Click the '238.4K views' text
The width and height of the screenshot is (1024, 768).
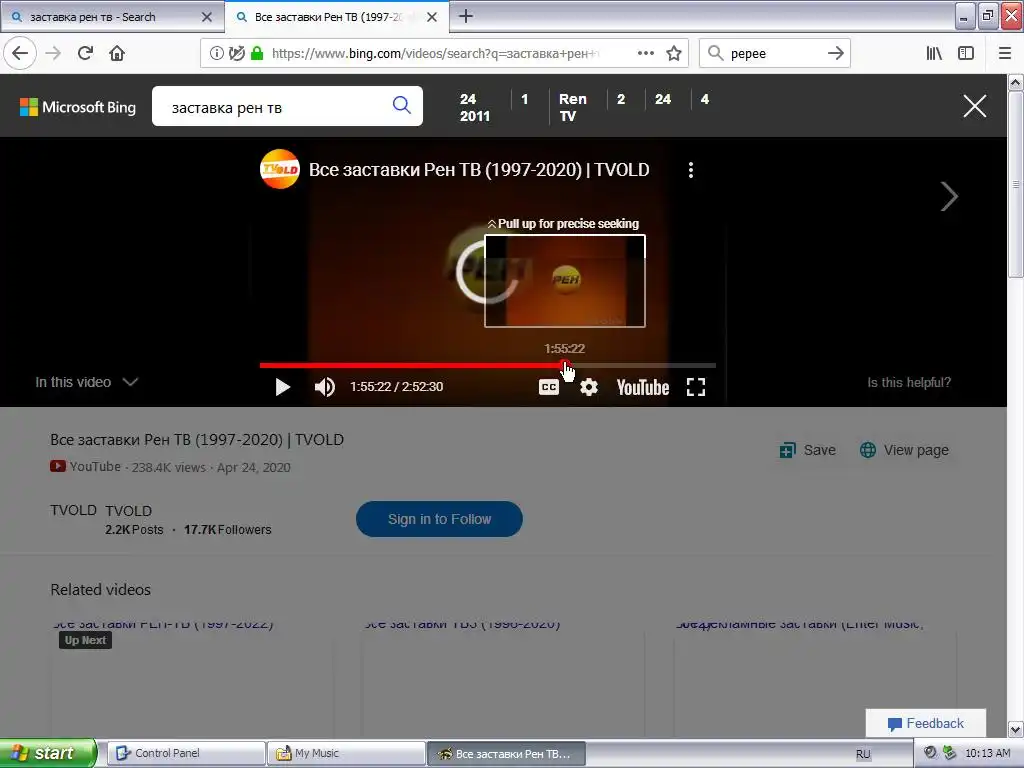click(x=168, y=468)
